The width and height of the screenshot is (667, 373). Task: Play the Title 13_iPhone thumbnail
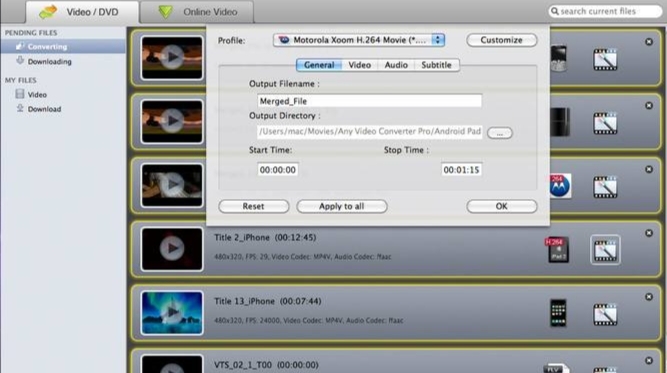click(172, 312)
